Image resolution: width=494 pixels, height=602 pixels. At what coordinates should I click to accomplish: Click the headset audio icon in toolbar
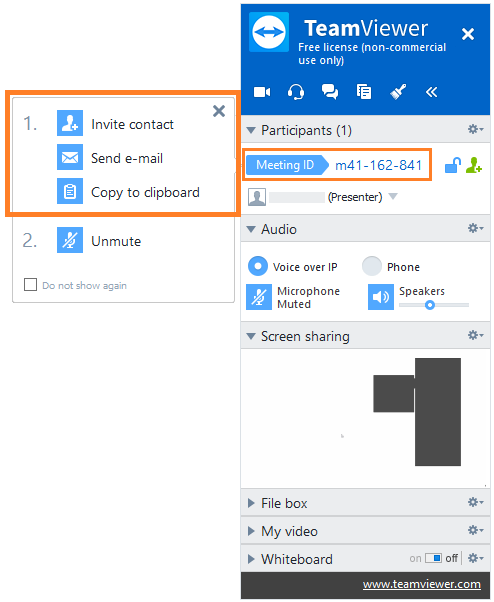[x=296, y=92]
